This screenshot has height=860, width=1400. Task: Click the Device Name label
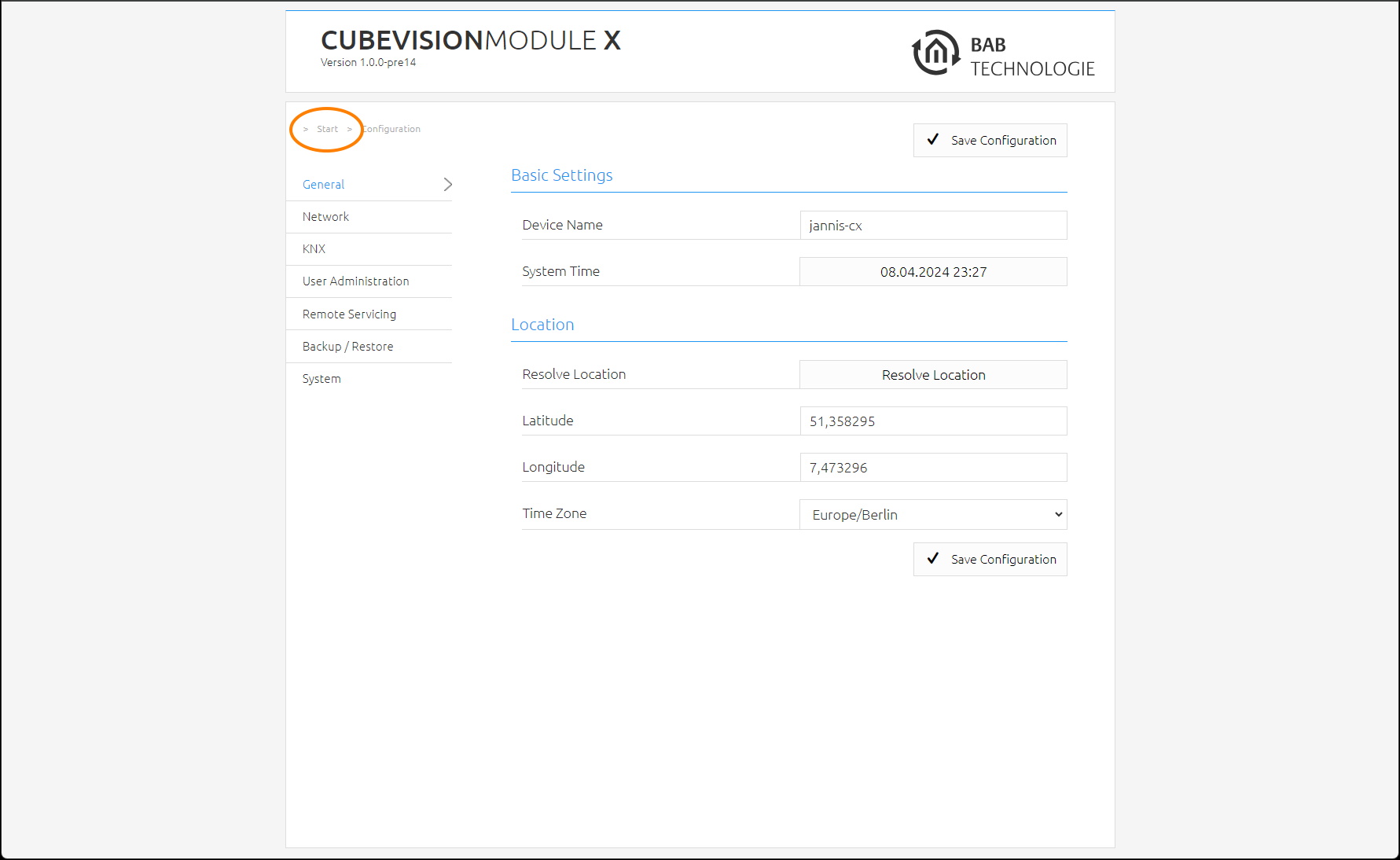pos(562,225)
